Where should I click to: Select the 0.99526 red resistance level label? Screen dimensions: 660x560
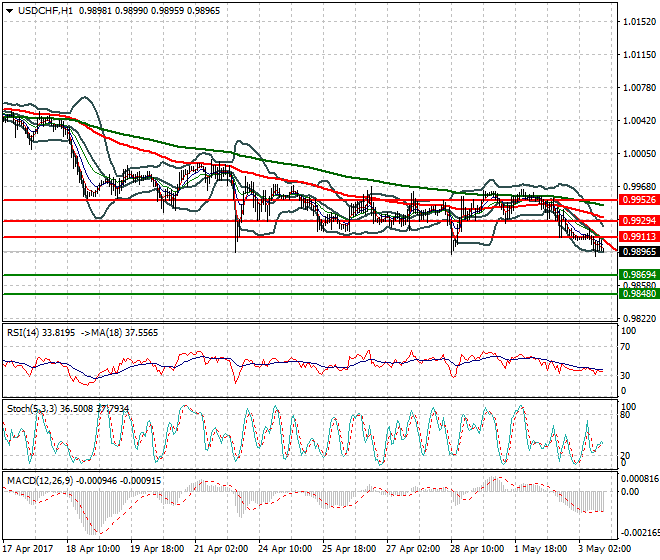point(639,200)
